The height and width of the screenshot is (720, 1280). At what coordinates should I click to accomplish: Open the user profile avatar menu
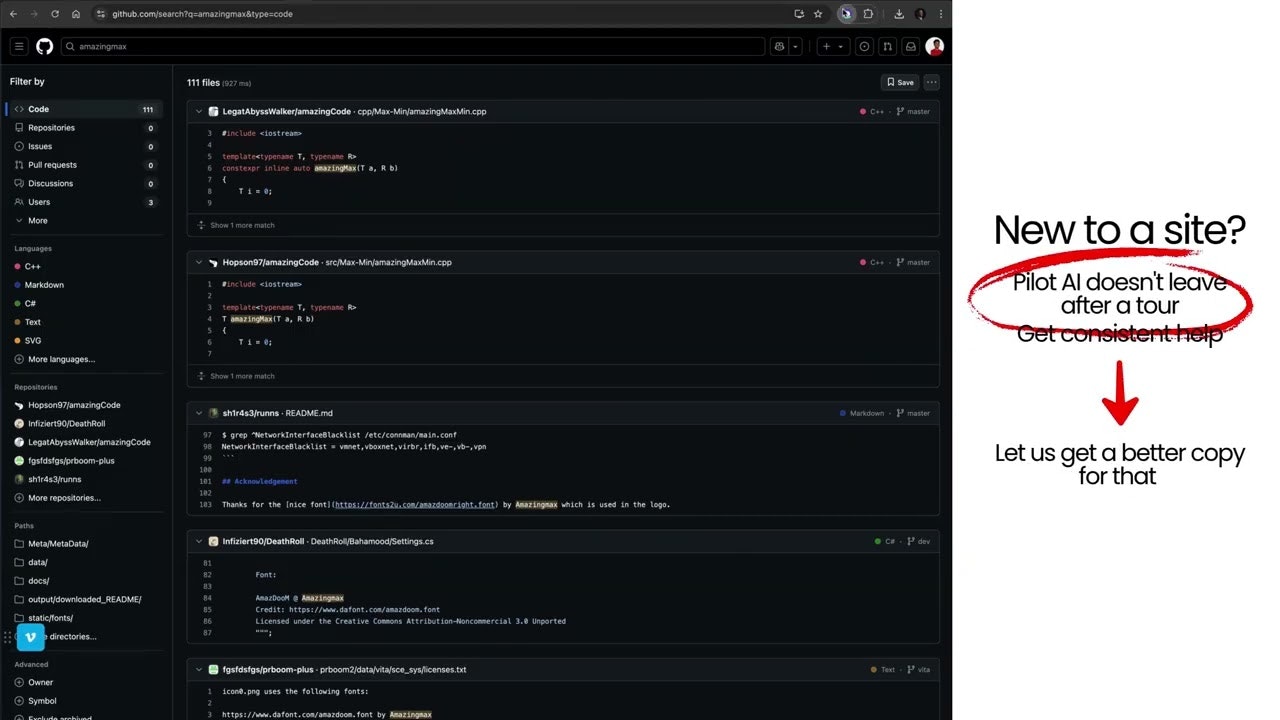click(934, 46)
